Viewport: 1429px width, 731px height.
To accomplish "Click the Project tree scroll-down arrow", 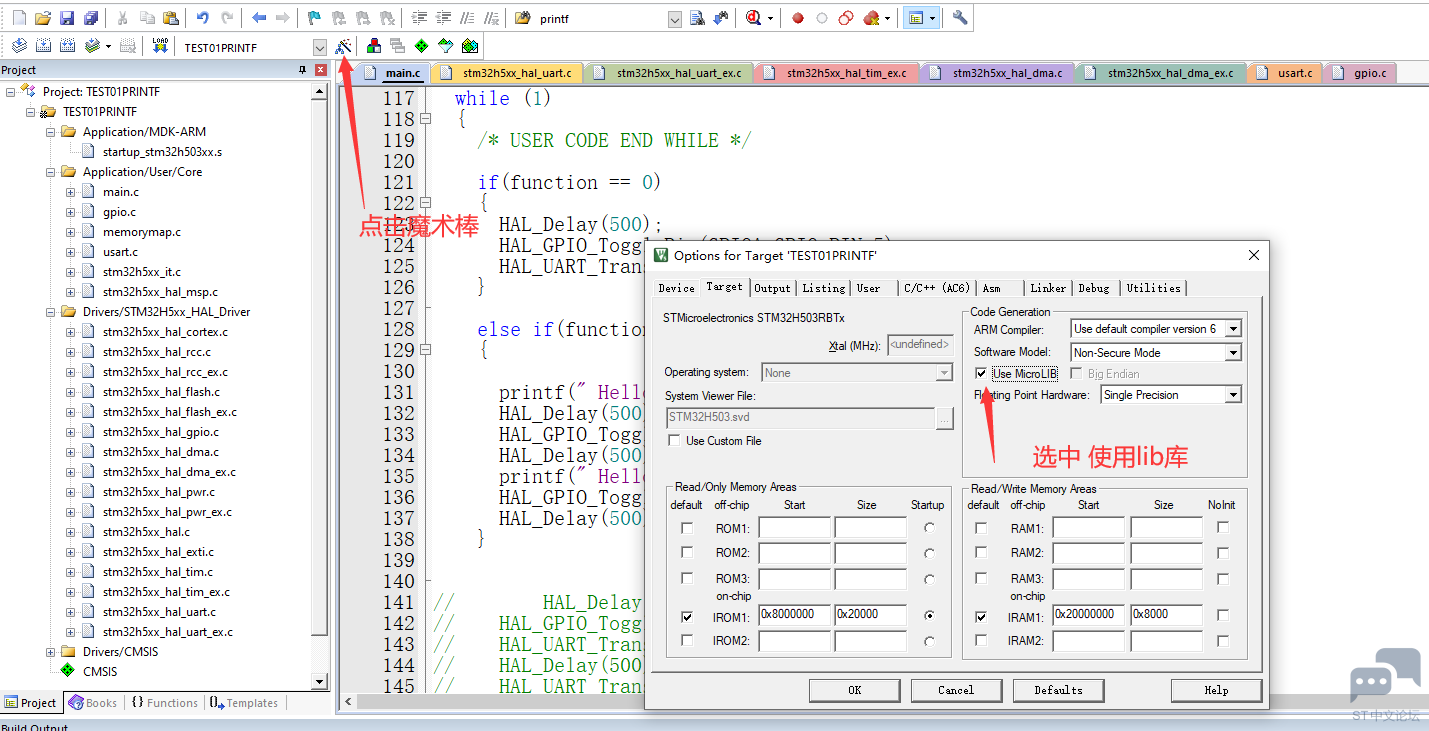I will coord(320,682).
